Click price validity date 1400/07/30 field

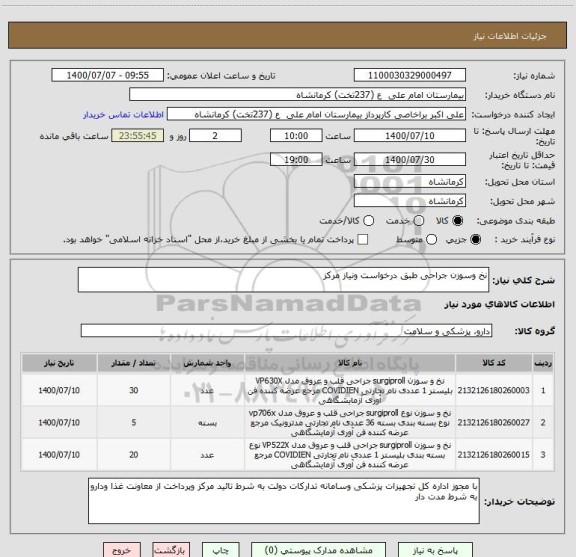coord(410,159)
